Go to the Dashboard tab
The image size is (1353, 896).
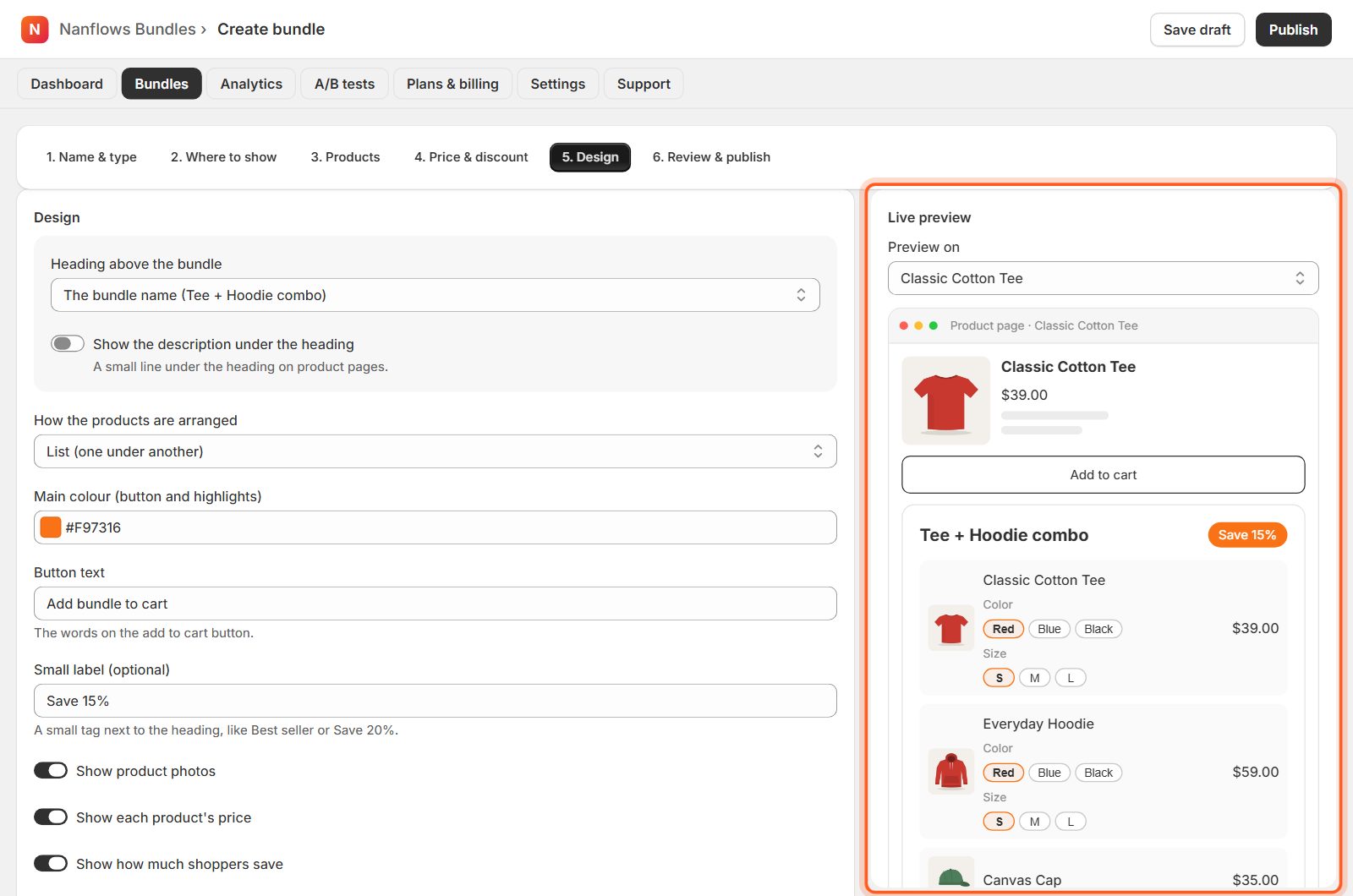click(x=67, y=84)
